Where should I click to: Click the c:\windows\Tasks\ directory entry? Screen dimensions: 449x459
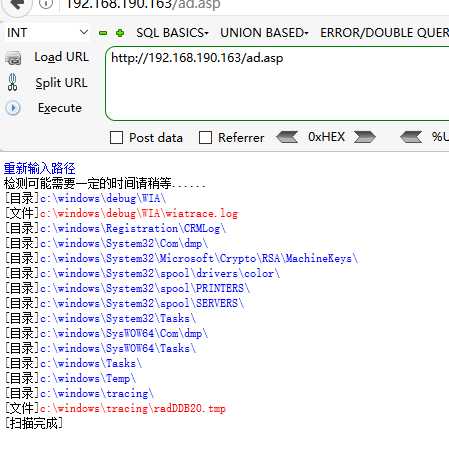point(91,363)
